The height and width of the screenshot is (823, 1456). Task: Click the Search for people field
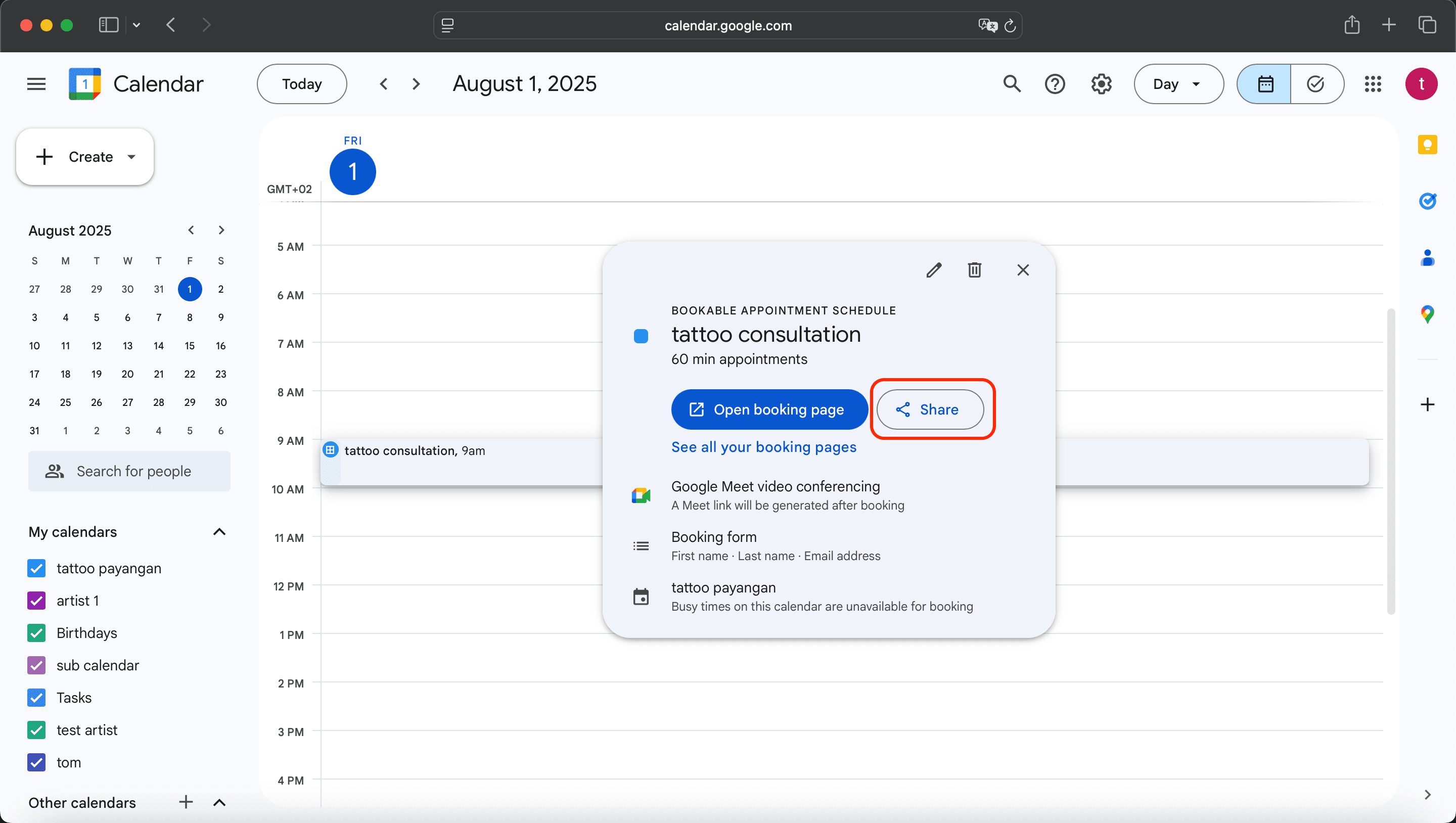(133, 472)
